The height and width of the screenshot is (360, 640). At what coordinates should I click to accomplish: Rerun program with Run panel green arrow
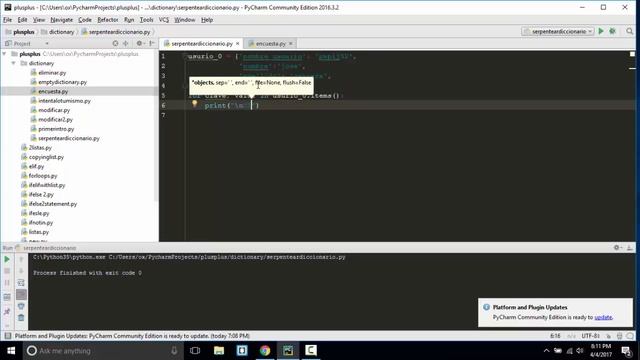7,259
